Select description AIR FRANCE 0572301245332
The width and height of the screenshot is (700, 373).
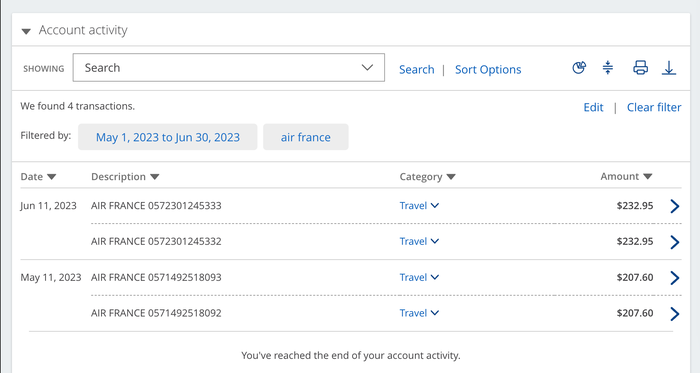tap(156, 241)
